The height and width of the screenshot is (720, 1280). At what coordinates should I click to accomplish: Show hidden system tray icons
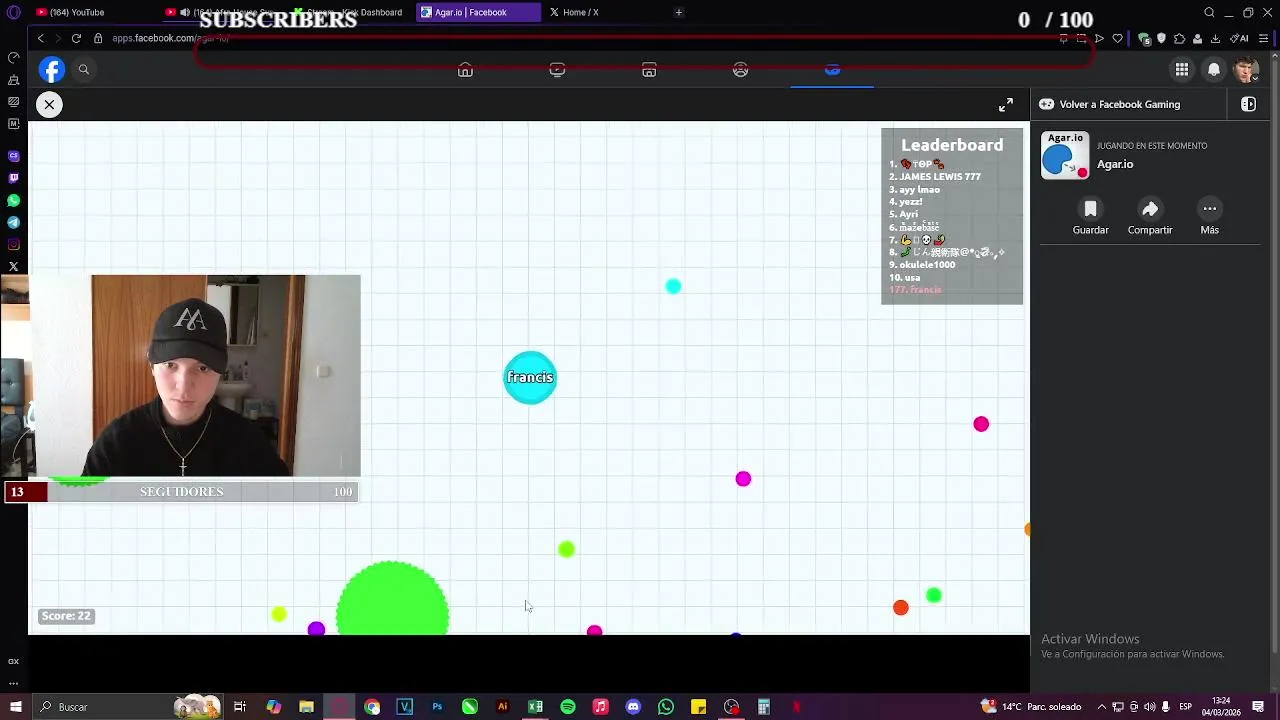pyautogui.click(x=1101, y=707)
